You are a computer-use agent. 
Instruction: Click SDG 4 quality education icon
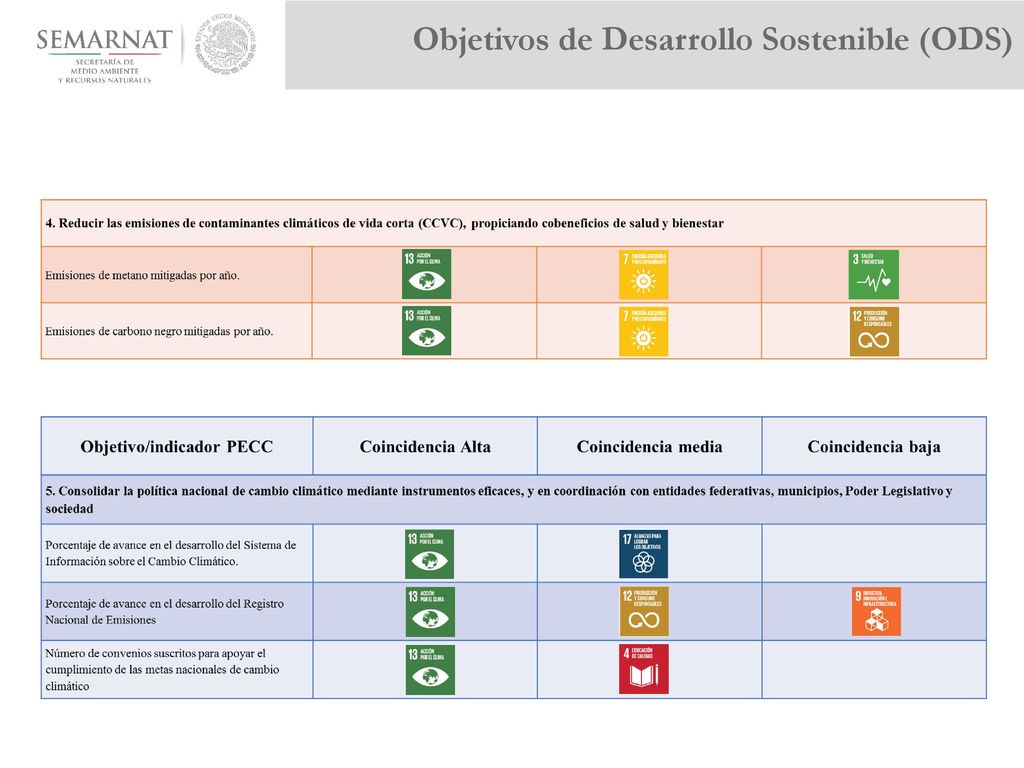644,669
